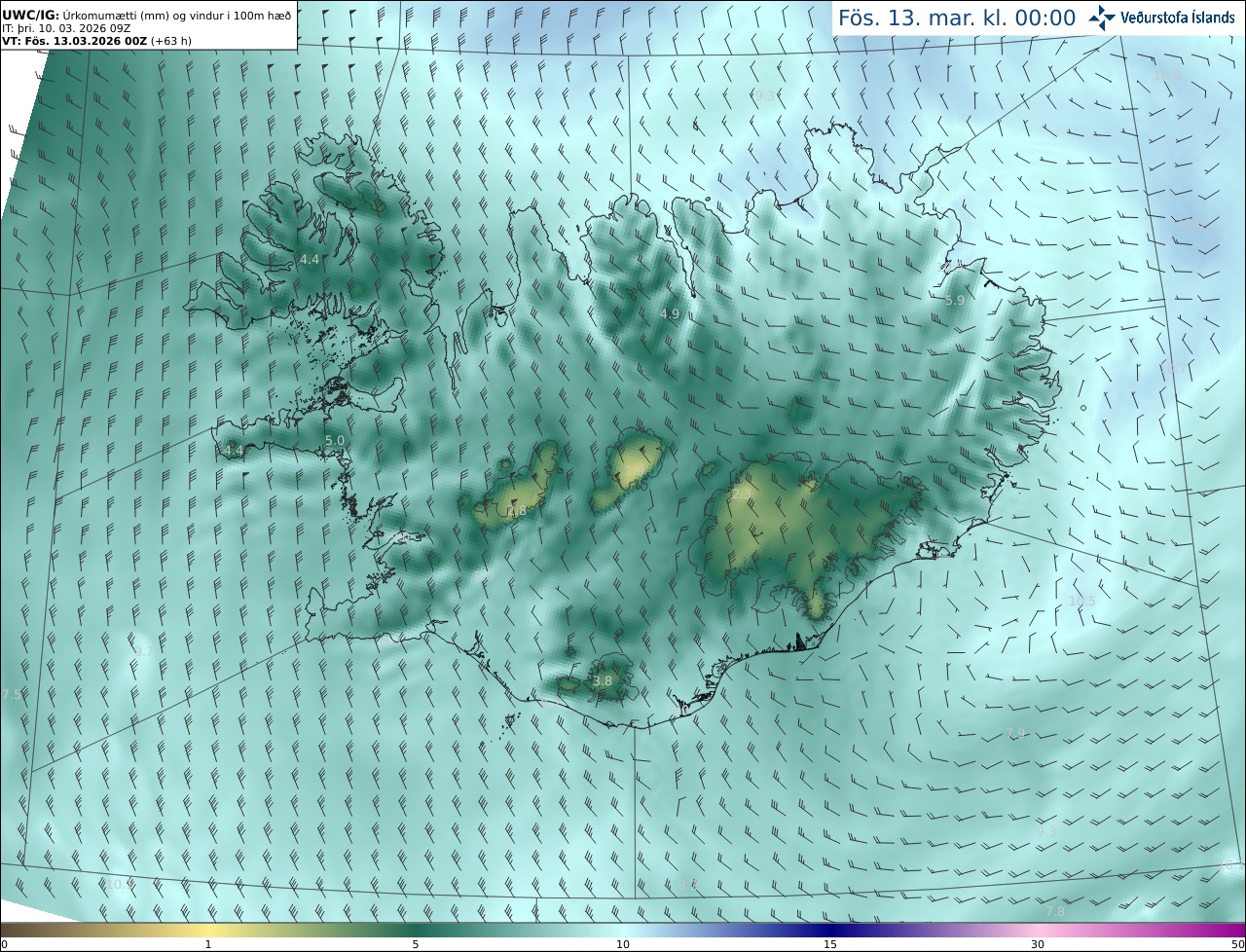Screen dimensions: 1246x952
Task: Select the date header Fös. 13. mar. kl. 00:00
Action: [957, 18]
